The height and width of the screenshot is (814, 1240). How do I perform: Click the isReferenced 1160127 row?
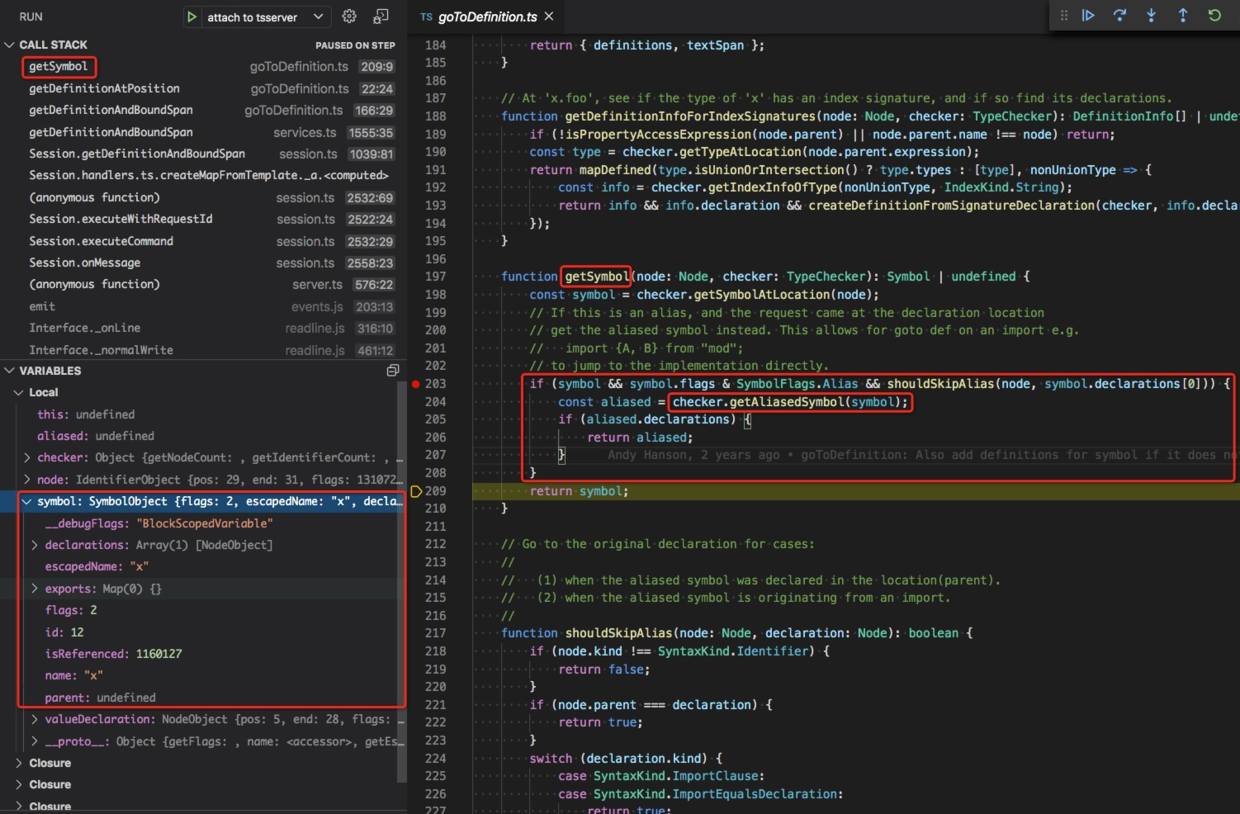205,654
